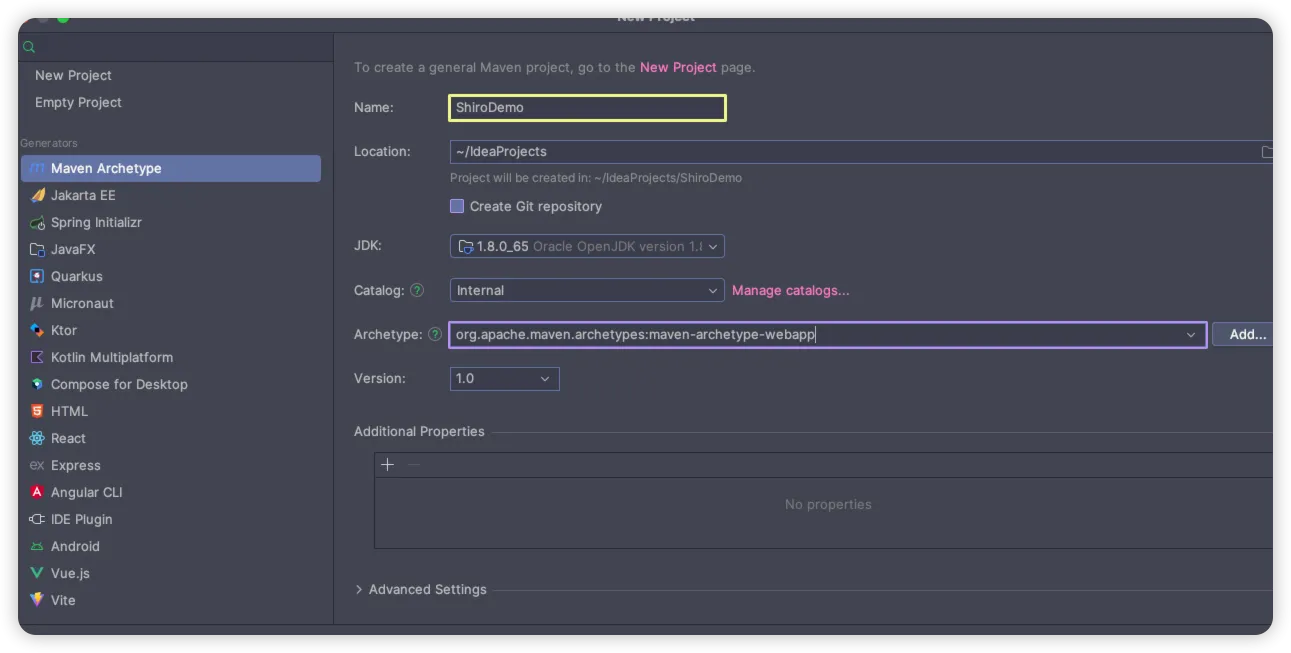Click the ShiroDemo Name text field

(x=587, y=108)
